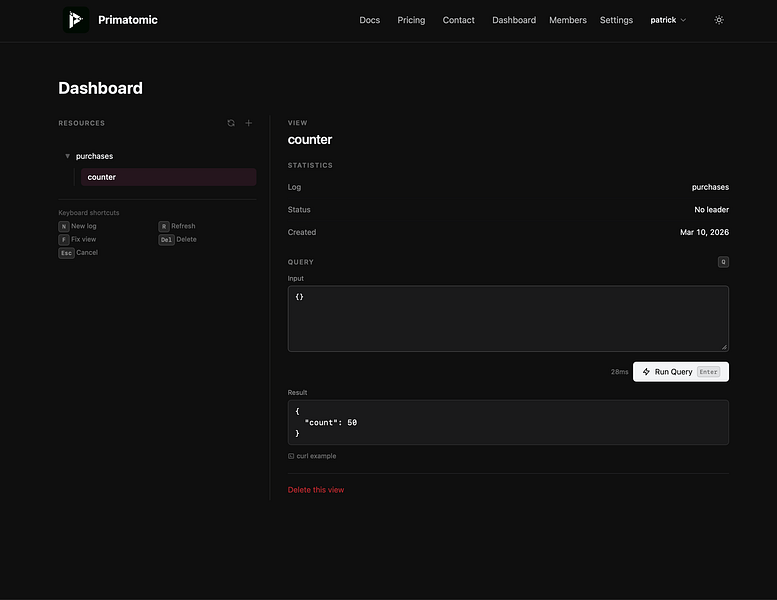Image resolution: width=777 pixels, height=600 pixels.
Task: Navigate to the Members section
Action: point(567,20)
